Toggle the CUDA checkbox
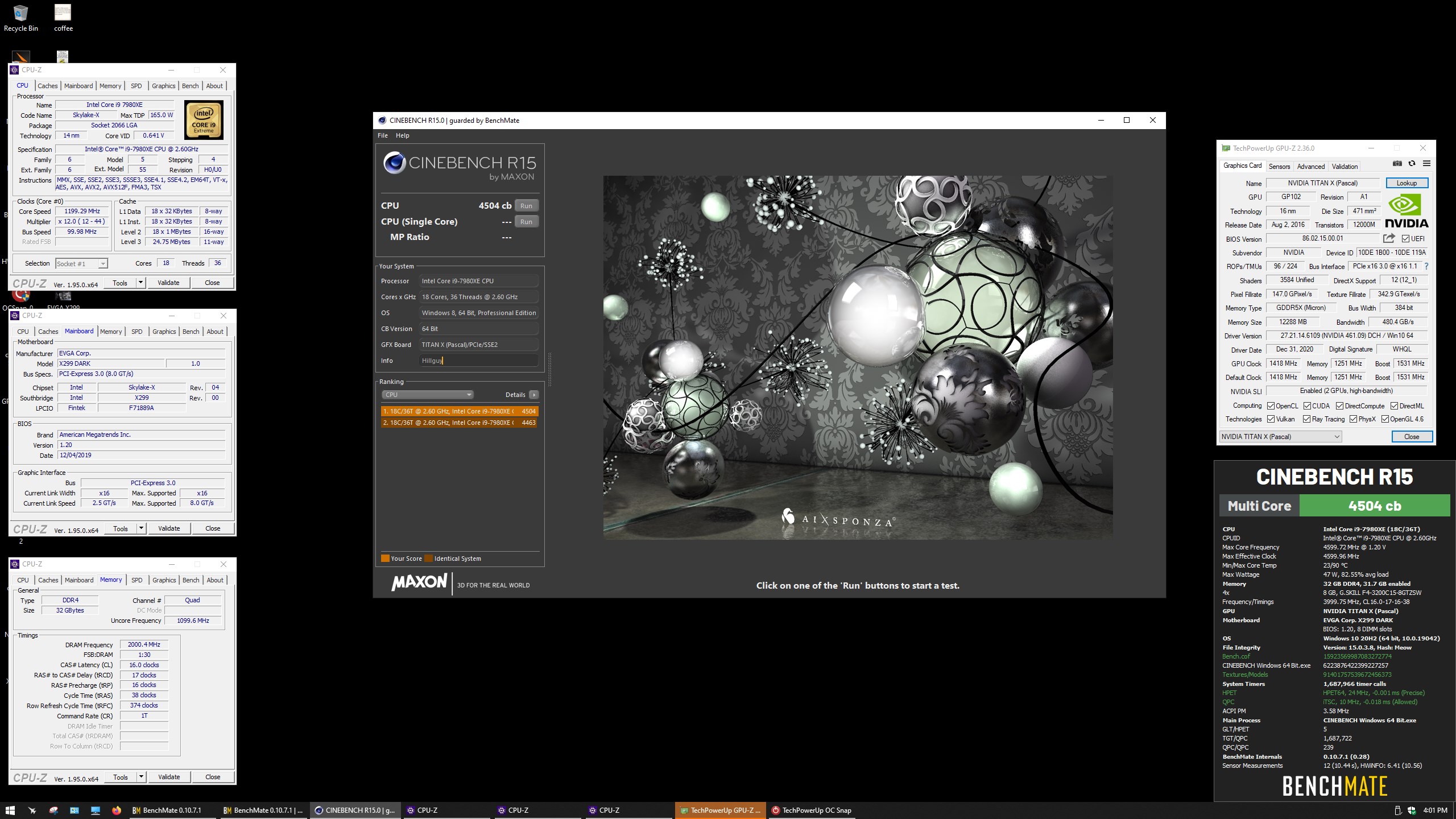1456x819 pixels. (x=1307, y=406)
